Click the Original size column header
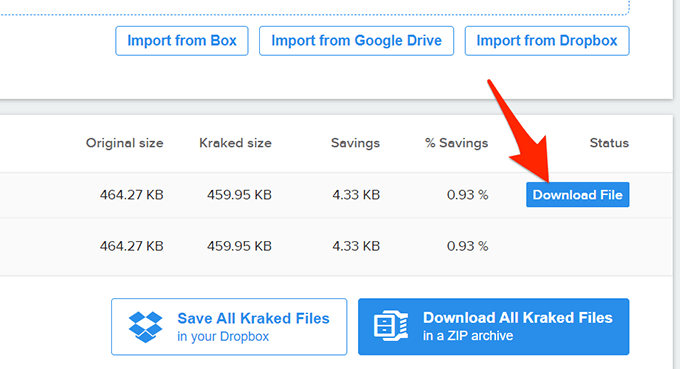The height and width of the screenshot is (369, 680). [124, 143]
